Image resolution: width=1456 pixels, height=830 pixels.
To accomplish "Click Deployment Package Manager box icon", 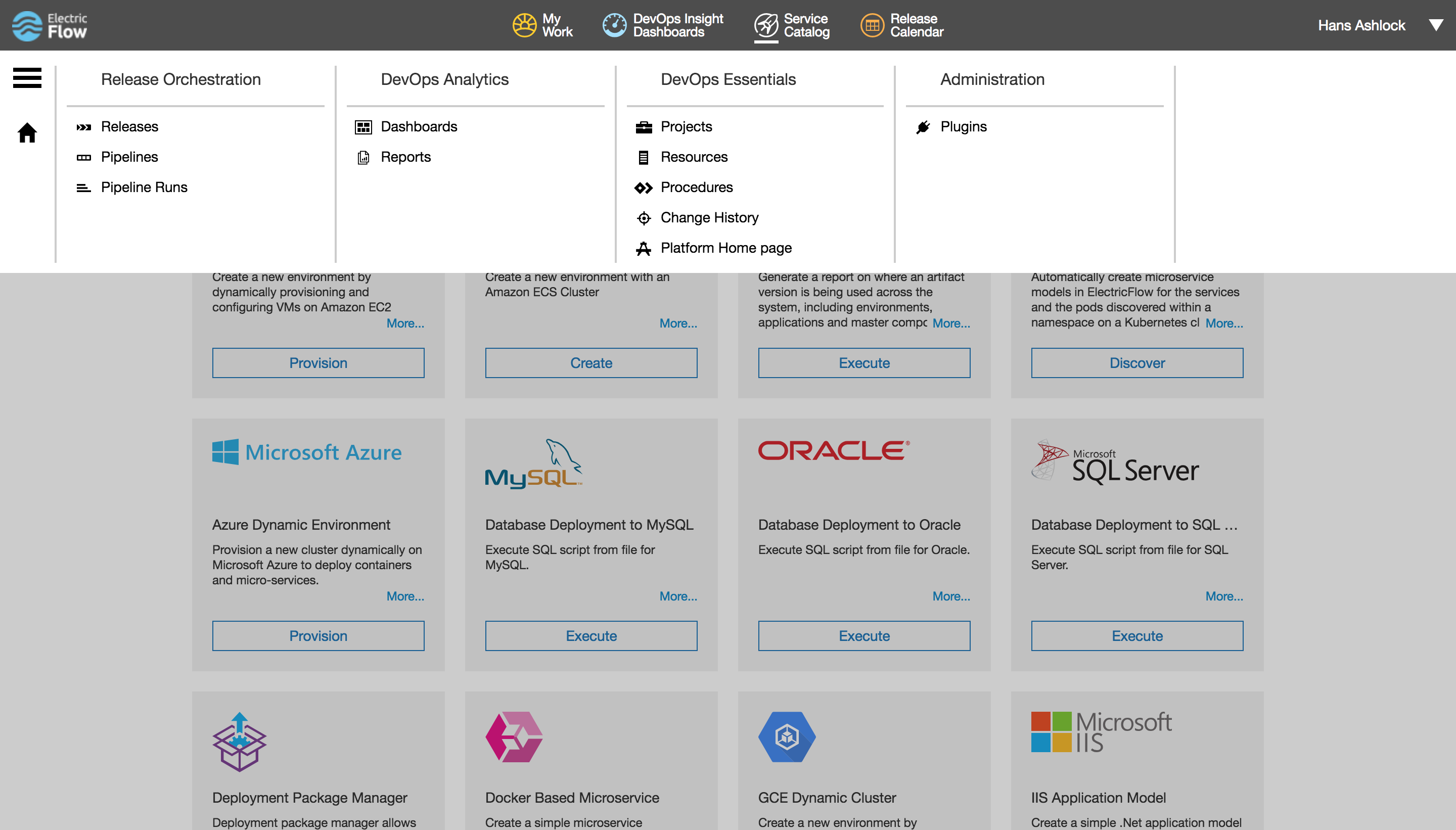I will [x=240, y=742].
